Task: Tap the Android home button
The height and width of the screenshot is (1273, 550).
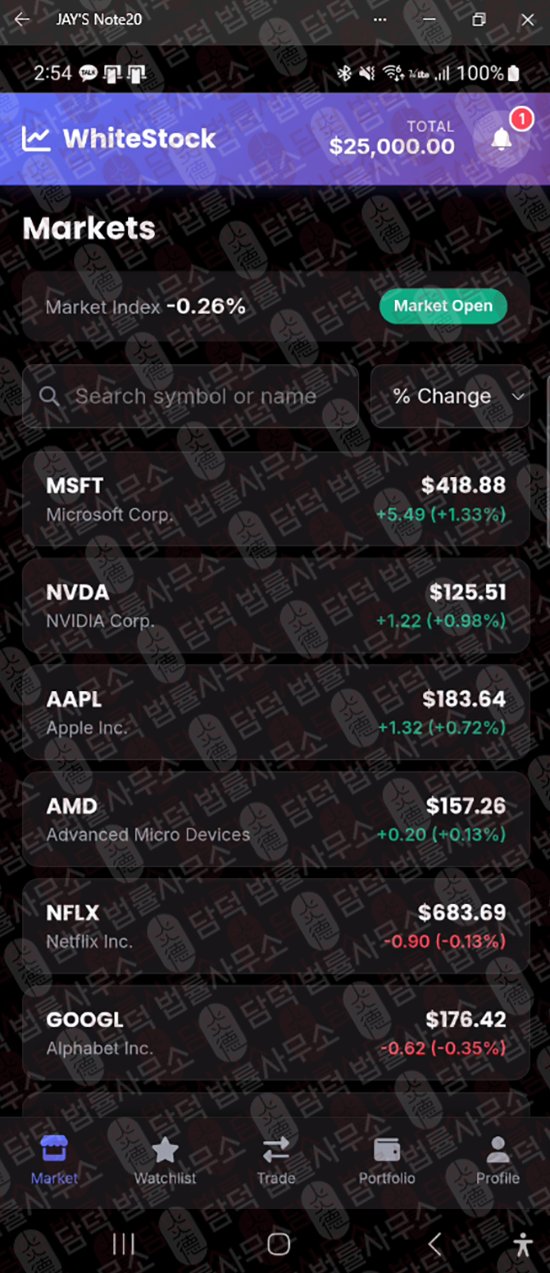Action: point(279,1244)
